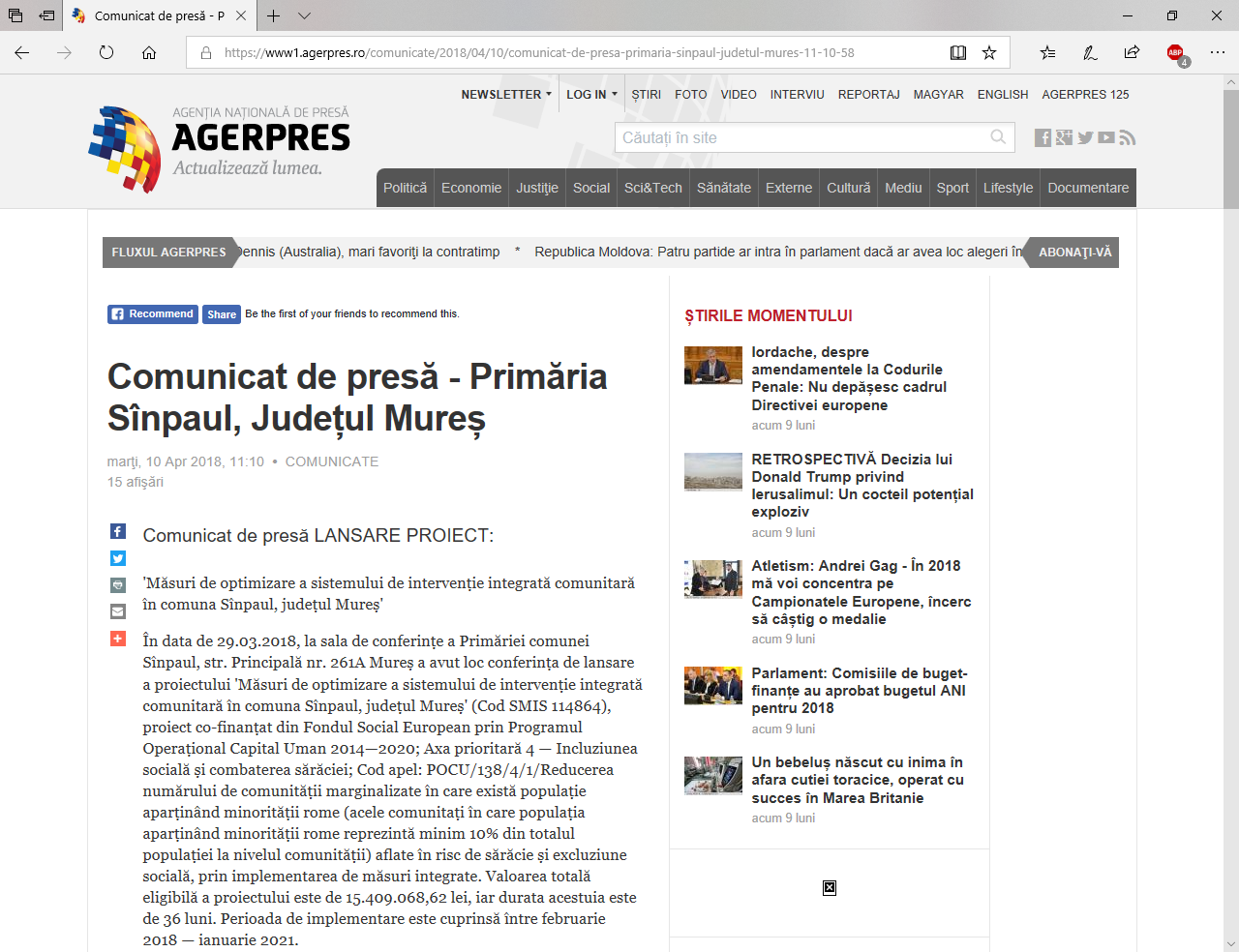Star this page as a favorite
This screenshot has width=1239, height=952.
989,53
